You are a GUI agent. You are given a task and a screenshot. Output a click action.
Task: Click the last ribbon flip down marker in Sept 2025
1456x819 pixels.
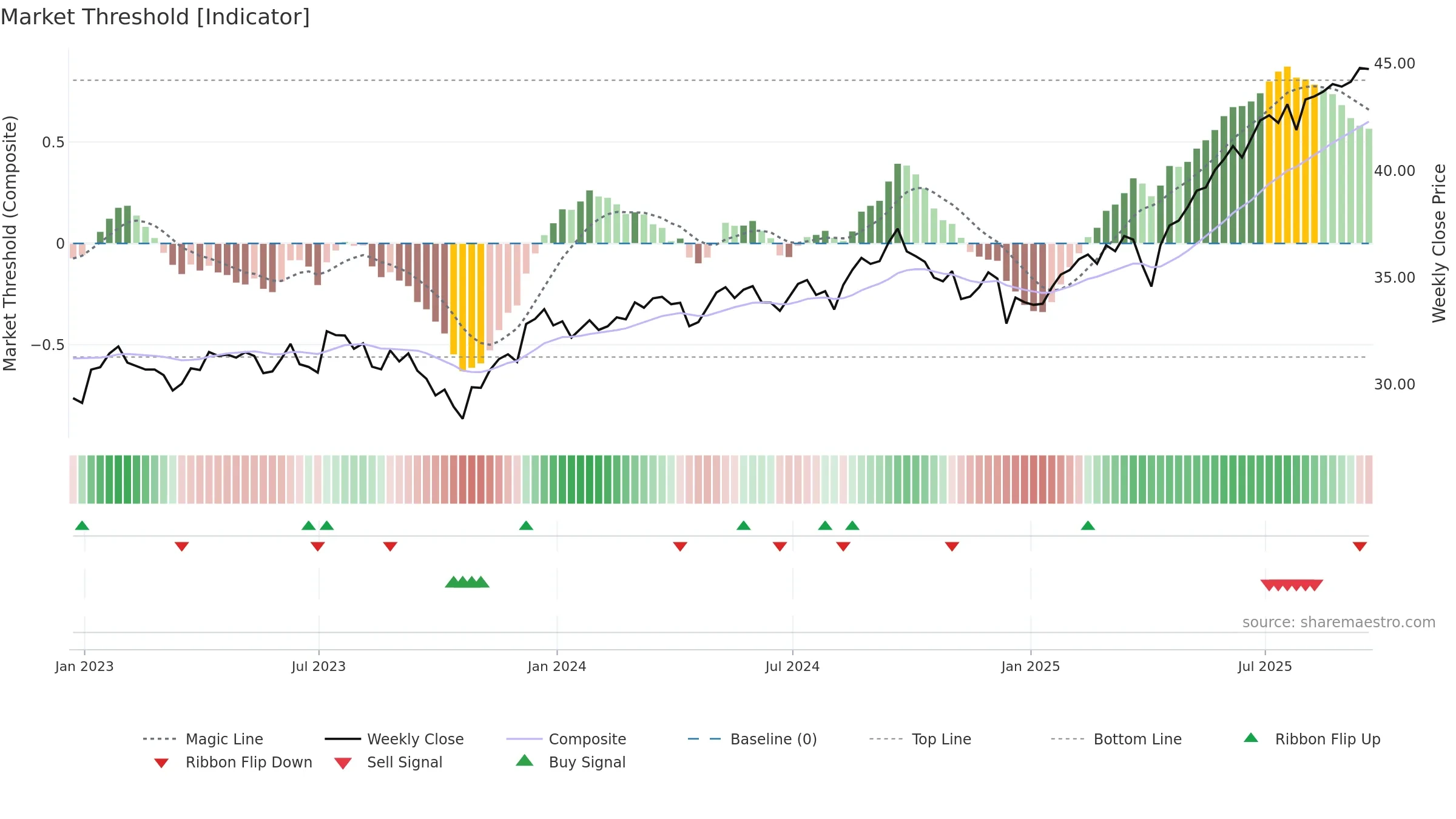[x=1360, y=547]
